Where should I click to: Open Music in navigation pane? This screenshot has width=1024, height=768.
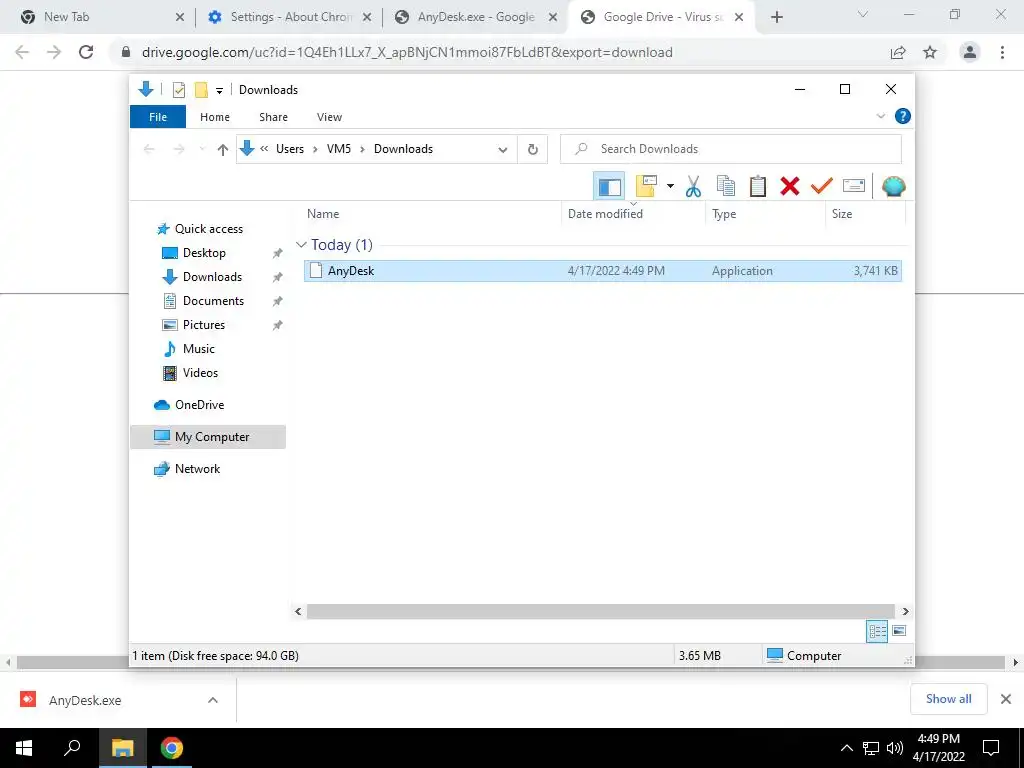(x=199, y=349)
